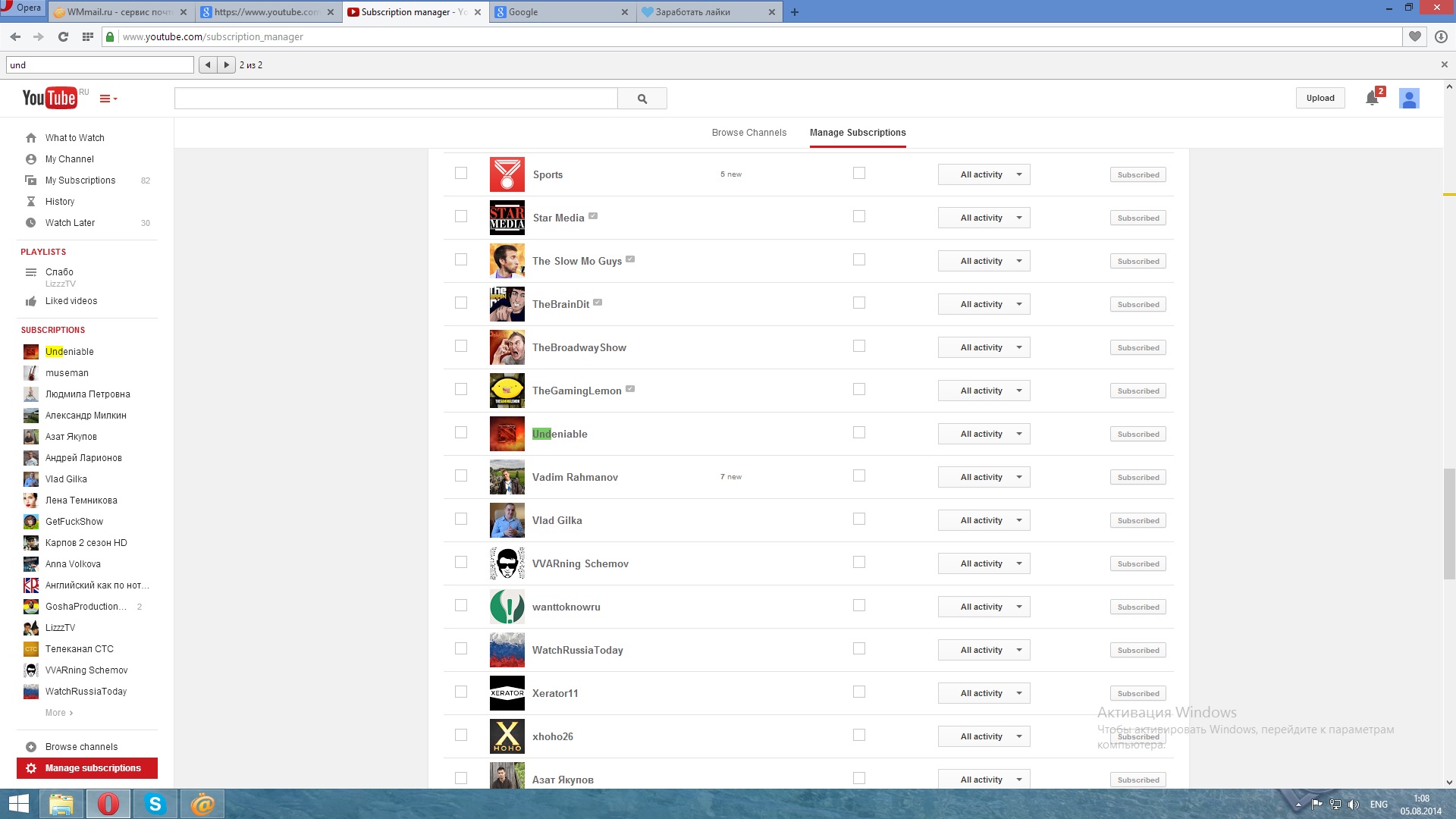Click Star Media channel logo
Image resolution: width=1456 pixels, height=819 pixels.
(507, 218)
